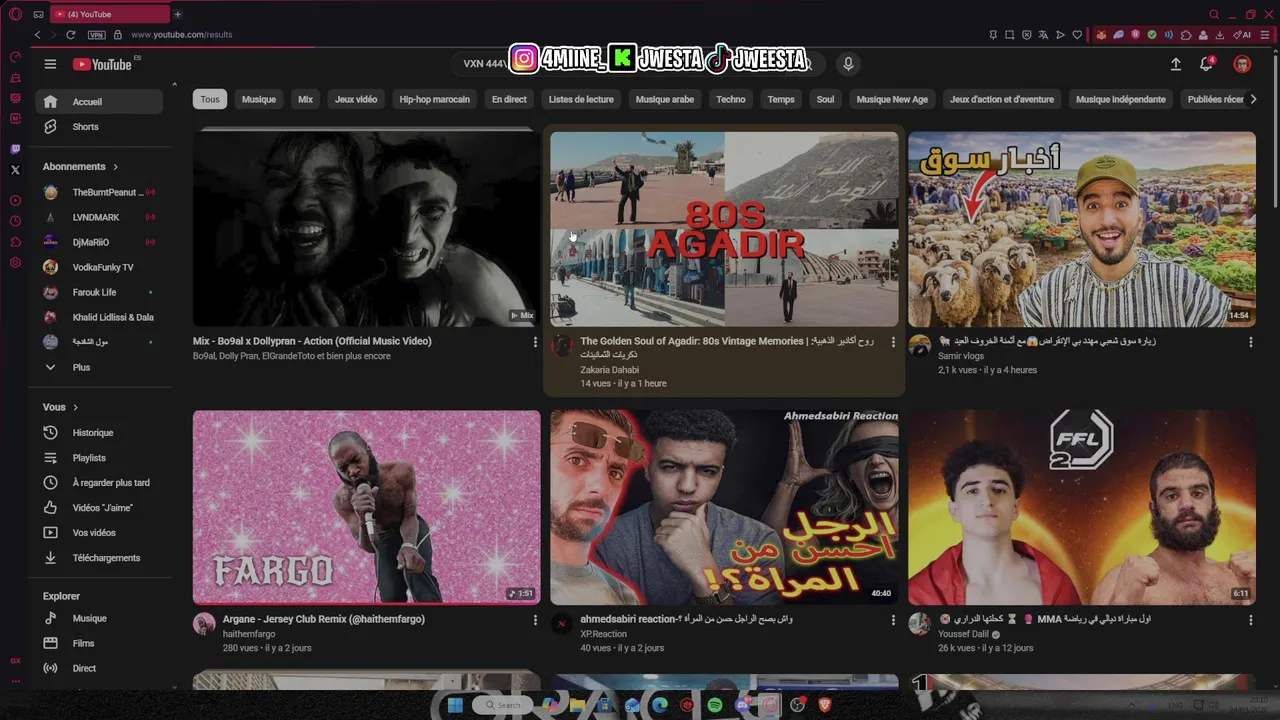Viewport: 1280px width, 720px height.
Task: Open Historique in the sidebar
Action: pos(100,433)
